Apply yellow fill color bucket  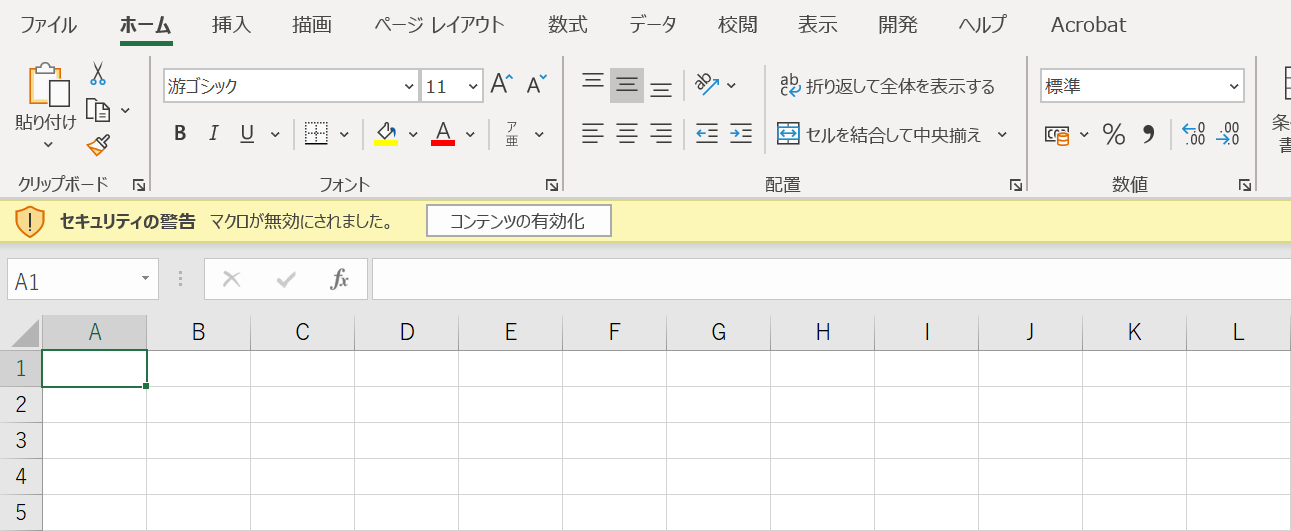(386, 134)
